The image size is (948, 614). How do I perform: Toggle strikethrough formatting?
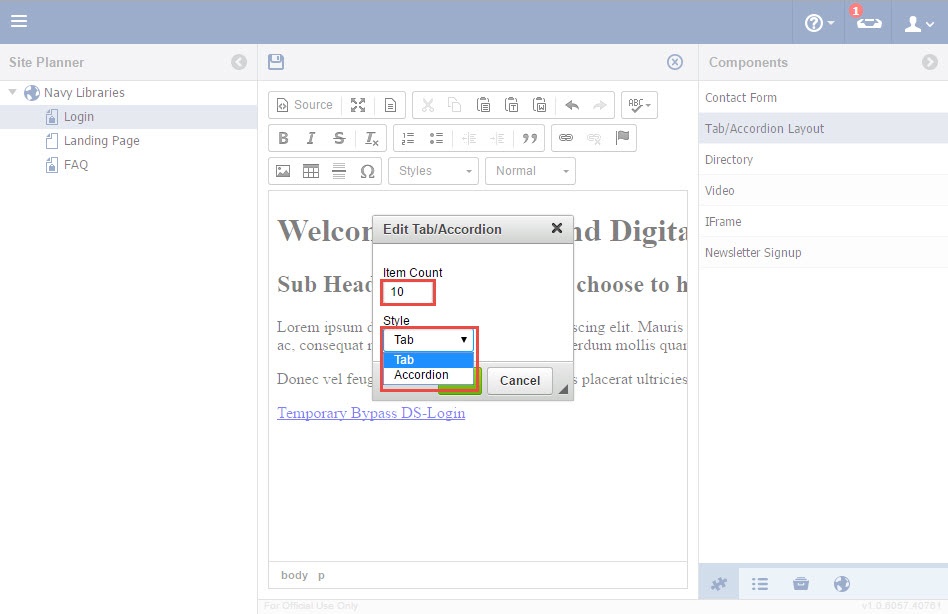[339, 138]
